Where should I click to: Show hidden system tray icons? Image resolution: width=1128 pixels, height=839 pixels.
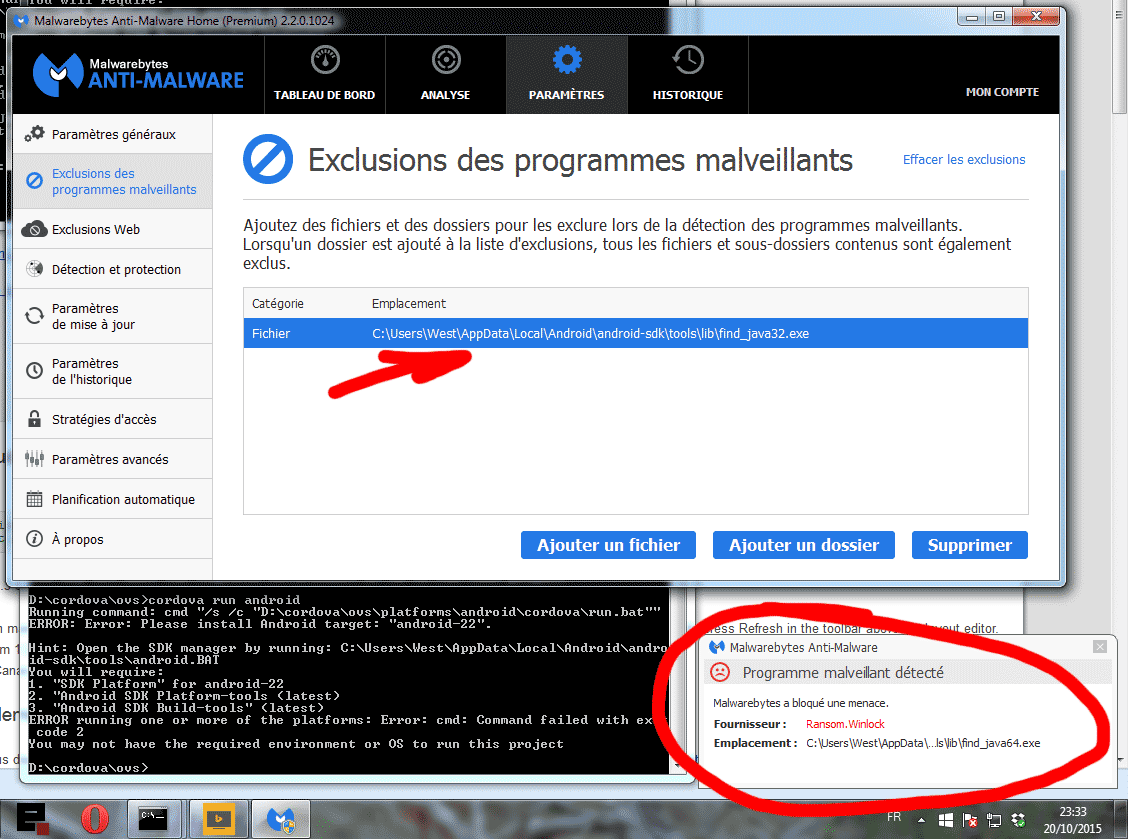click(x=921, y=820)
